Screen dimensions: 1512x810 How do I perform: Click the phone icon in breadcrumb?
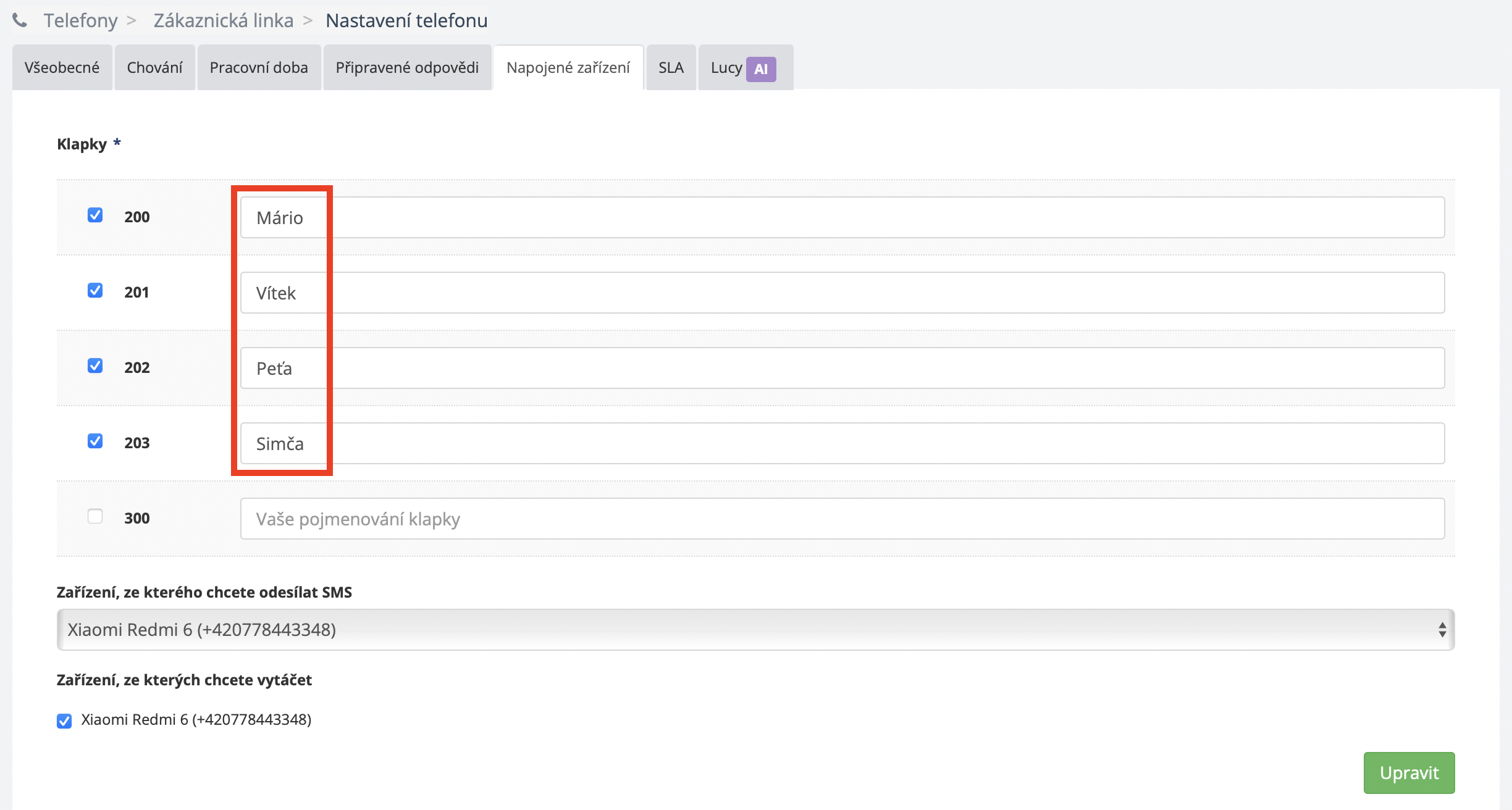[20, 20]
